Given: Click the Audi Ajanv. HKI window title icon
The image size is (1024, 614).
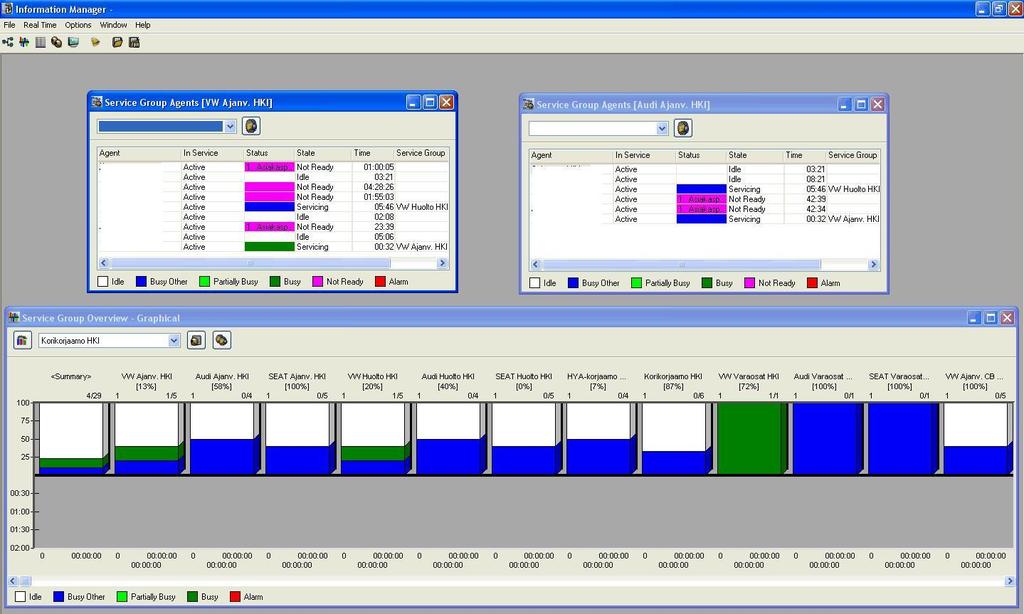Looking at the screenshot, I should 528,104.
